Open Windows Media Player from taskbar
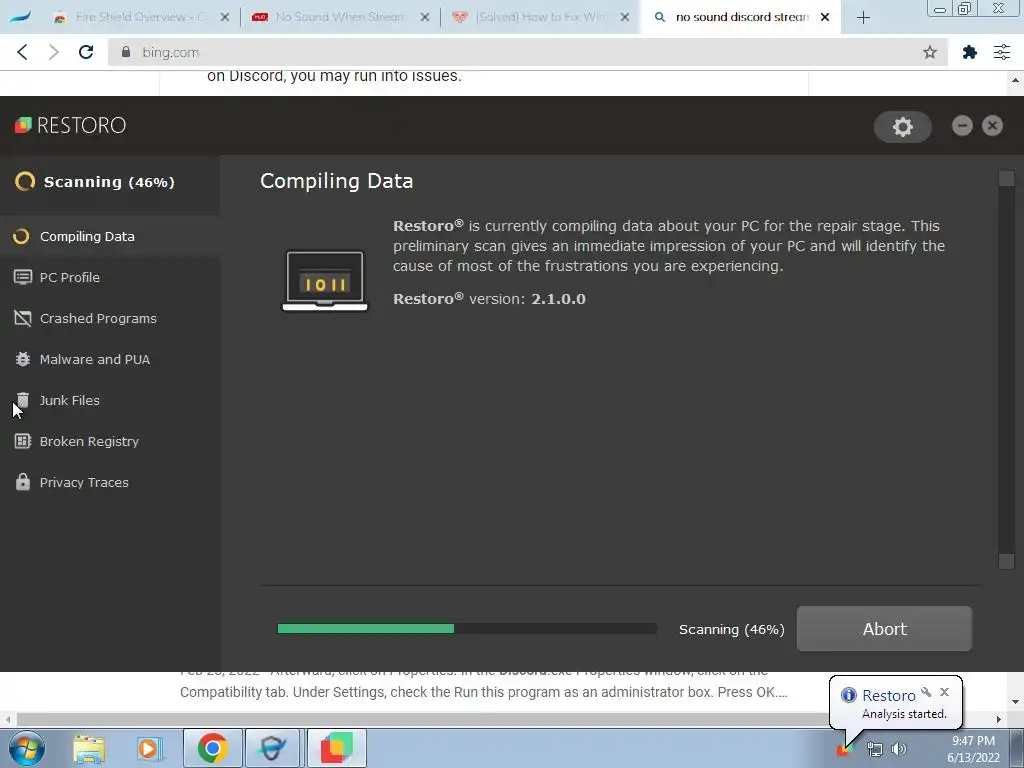Image resolution: width=1024 pixels, height=768 pixels. click(x=150, y=748)
